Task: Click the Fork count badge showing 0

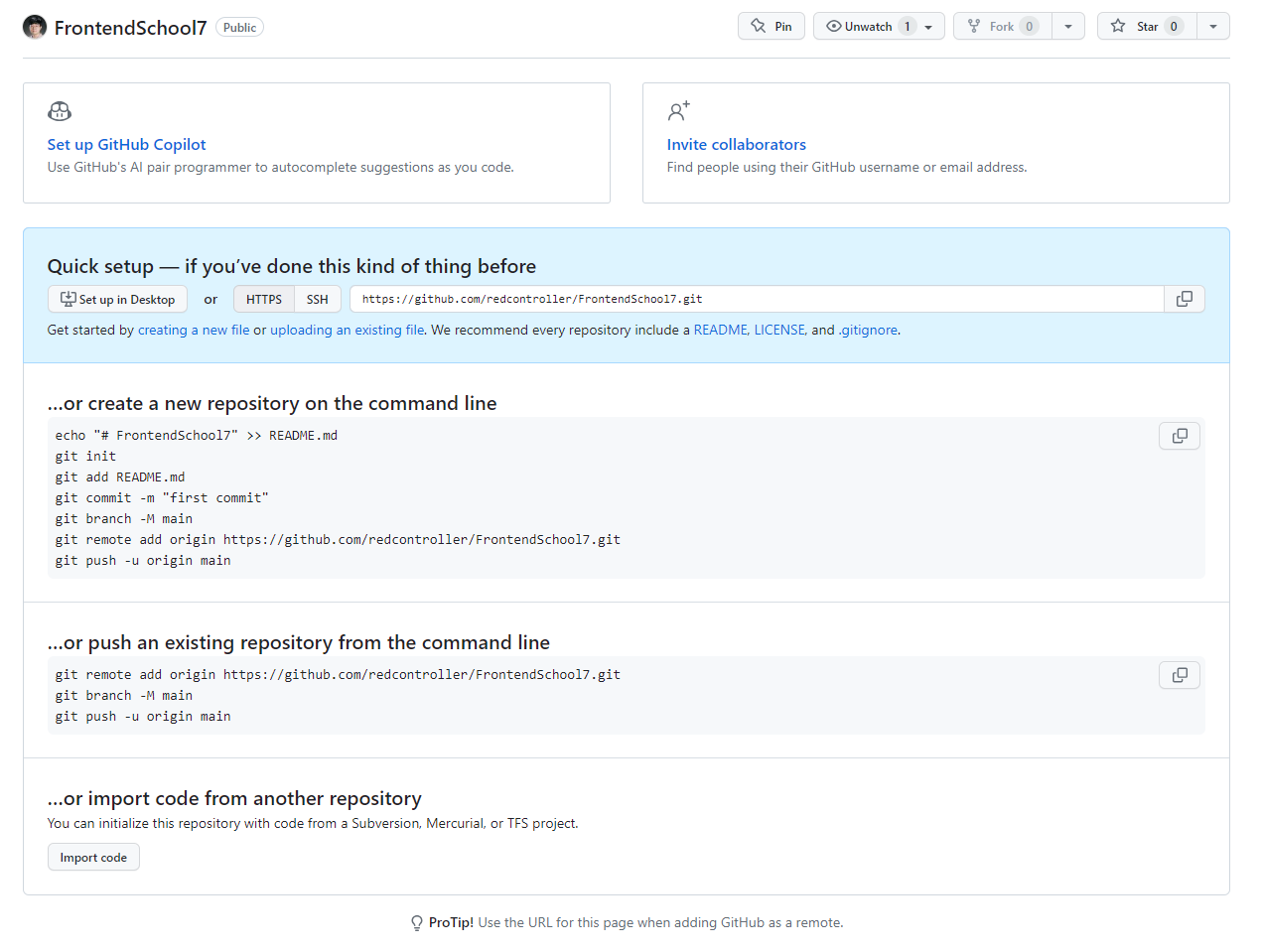Action: click(x=1029, y=27)
